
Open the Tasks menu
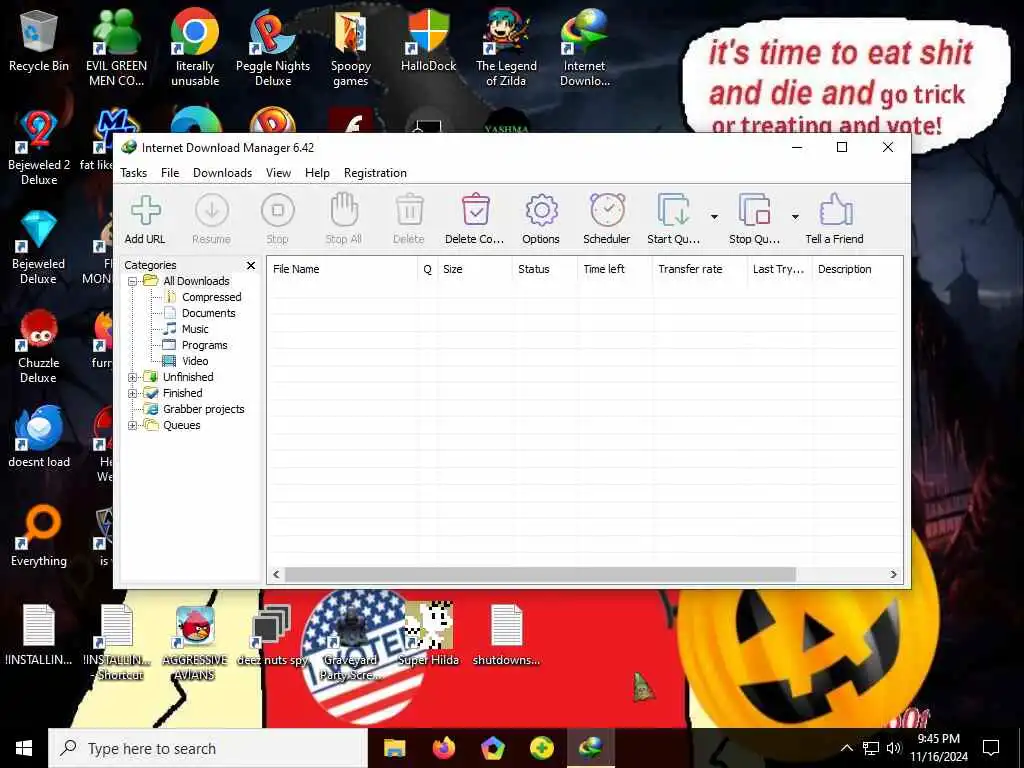pyautogui.click(x=133, y=173)
